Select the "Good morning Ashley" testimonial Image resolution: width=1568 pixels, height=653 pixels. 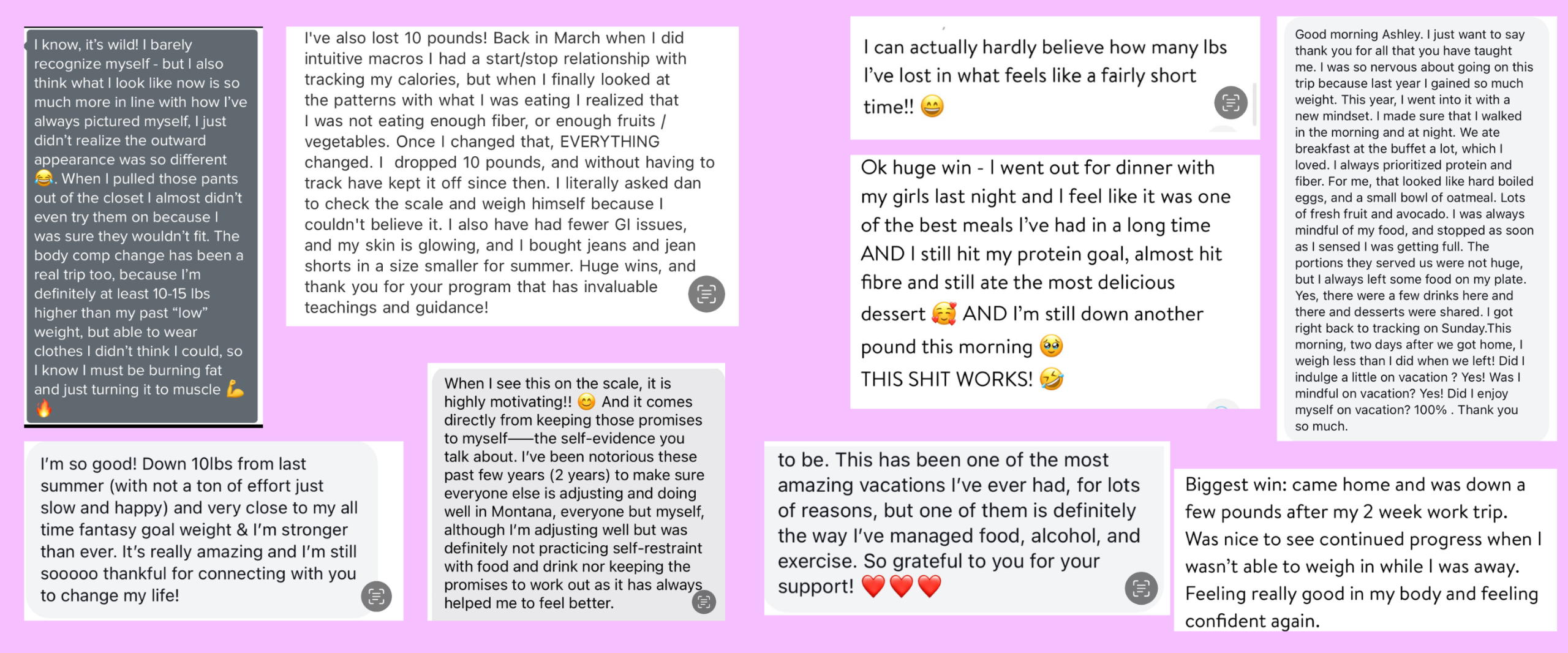point(1415,230)
